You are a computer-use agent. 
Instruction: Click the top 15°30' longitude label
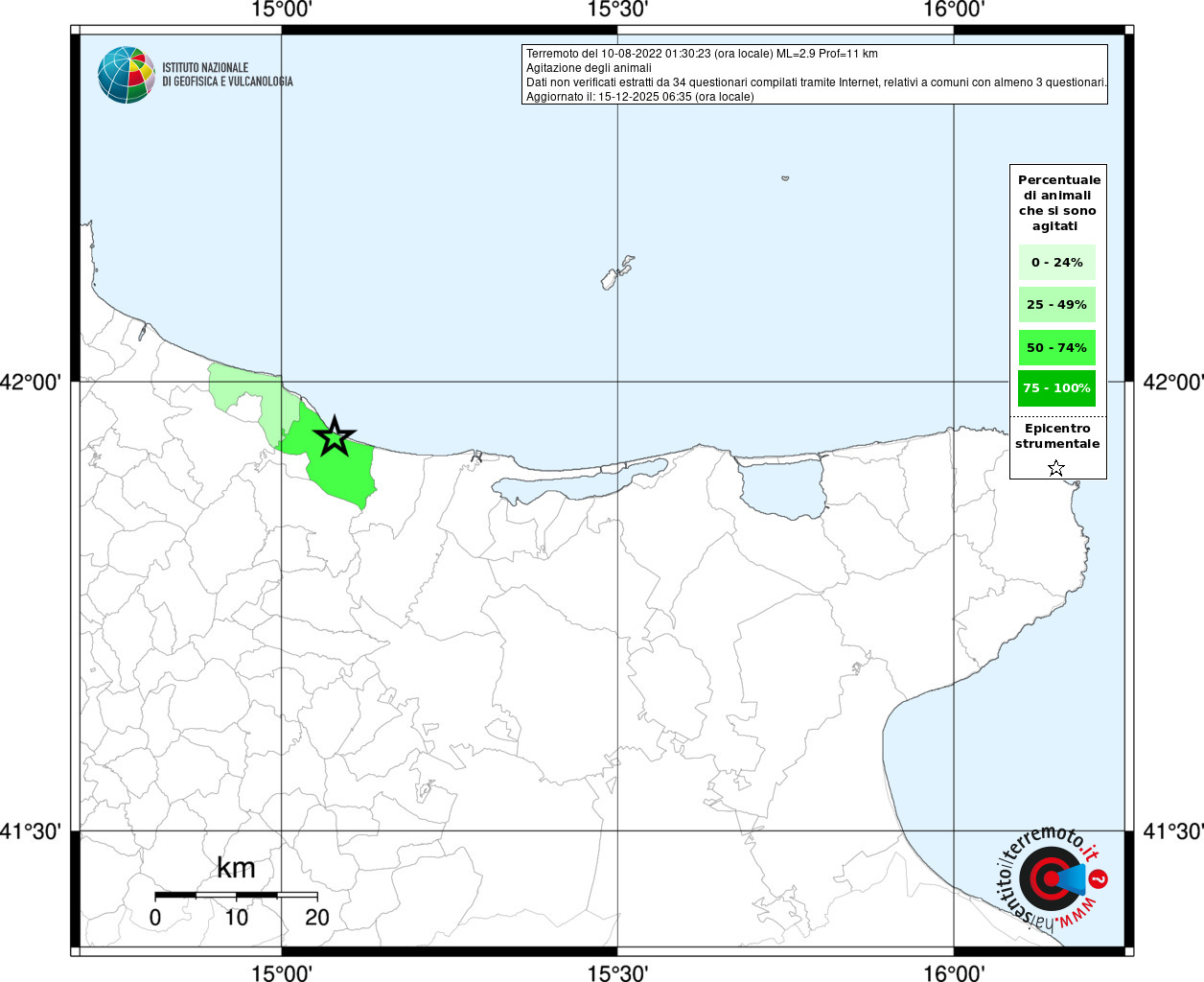click(x=618, y=10)
